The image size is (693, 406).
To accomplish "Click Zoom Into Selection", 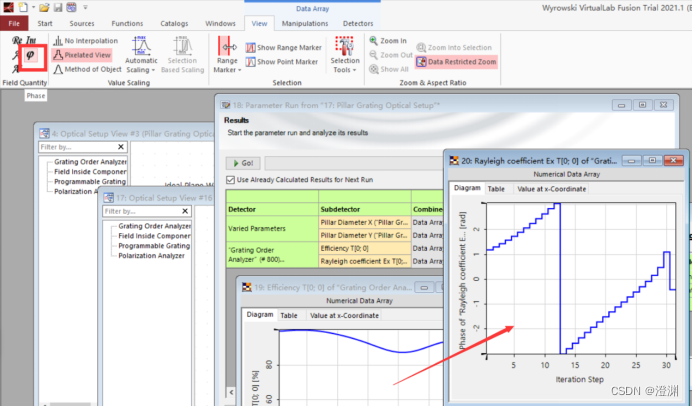I will point(454,48).
